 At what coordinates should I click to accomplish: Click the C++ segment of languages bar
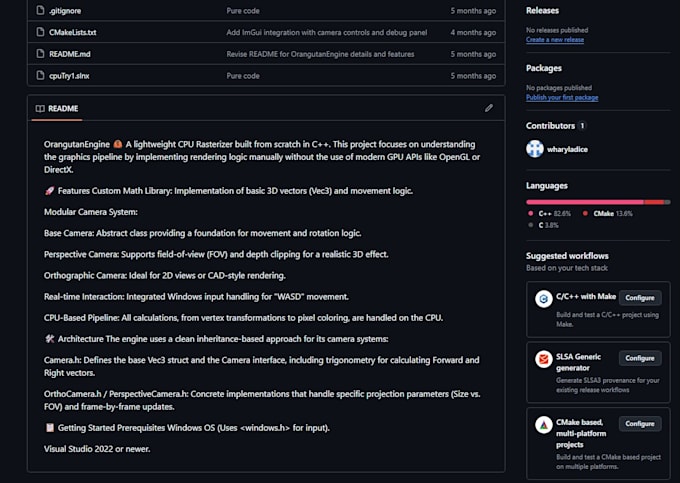pyautogui.click(x=585, y=202)
